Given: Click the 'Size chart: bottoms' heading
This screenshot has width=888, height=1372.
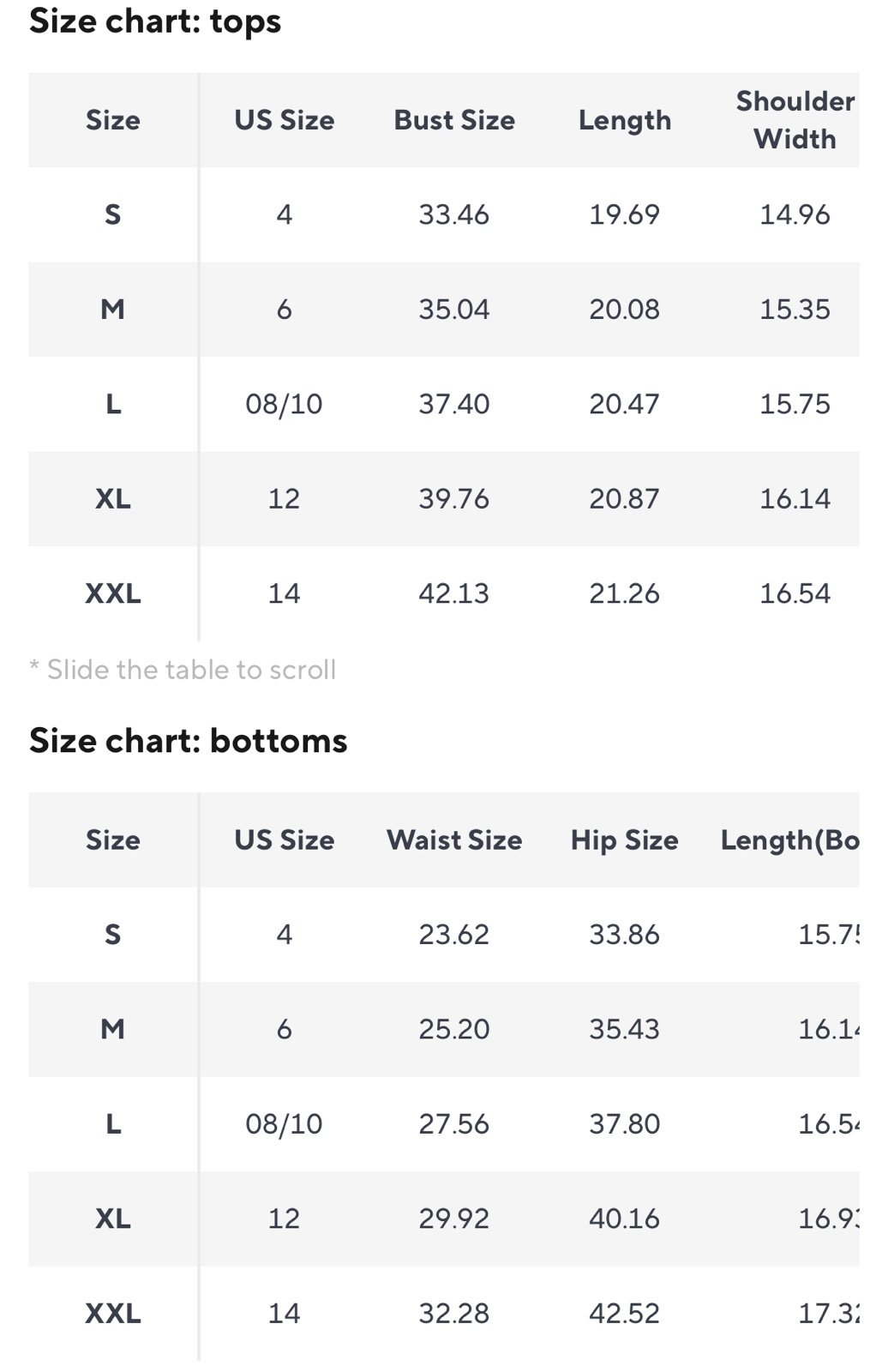Looking at the screenshot, I should (189, 741).
